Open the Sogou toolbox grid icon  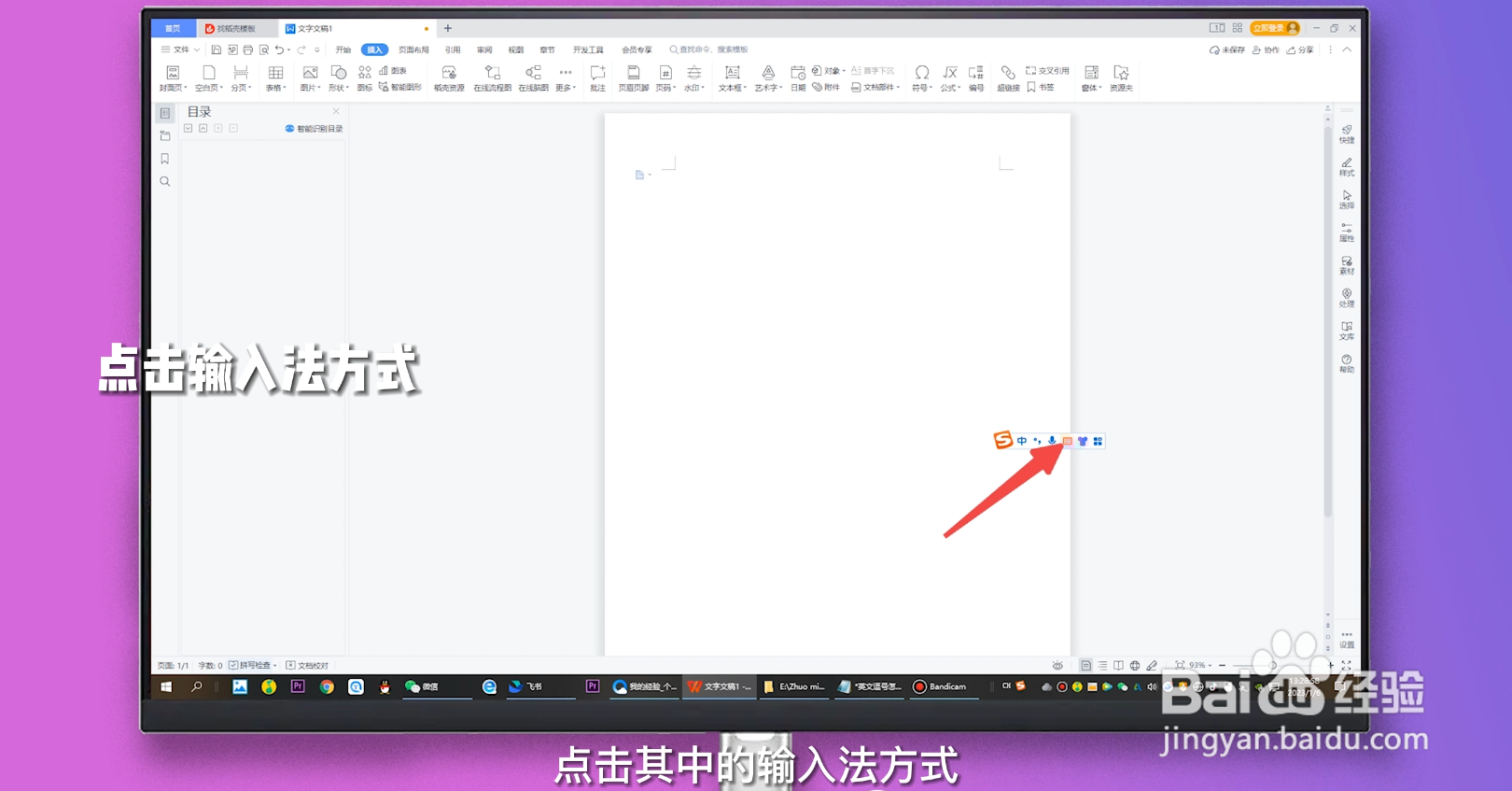[1098, 441]
